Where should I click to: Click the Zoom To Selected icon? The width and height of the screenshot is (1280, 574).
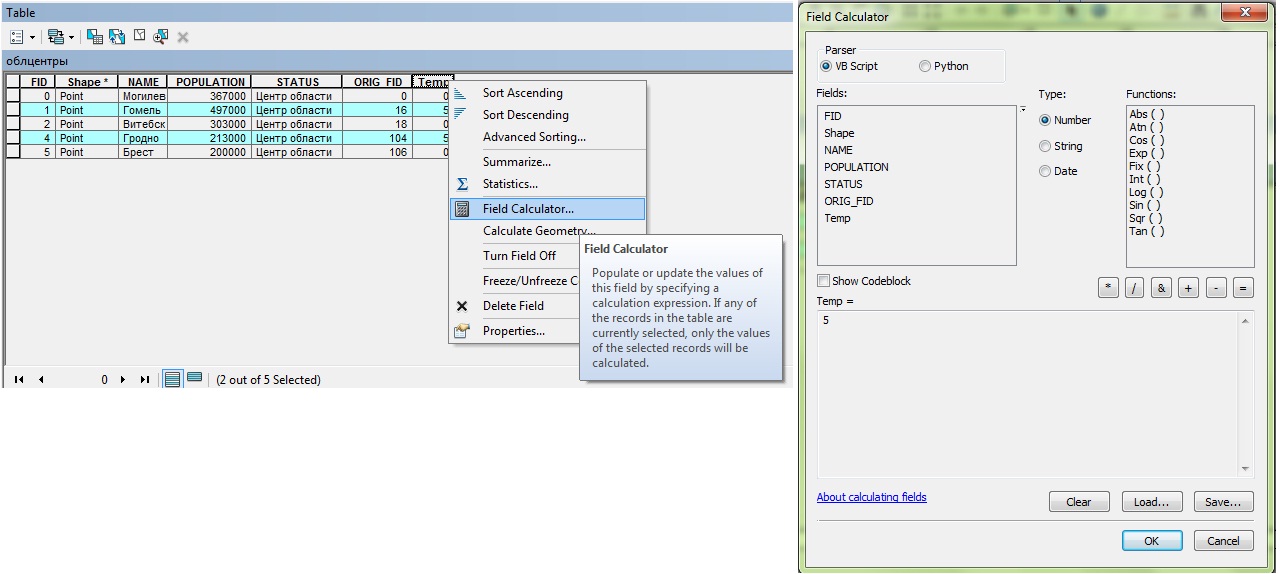click(x=160, y=36)
